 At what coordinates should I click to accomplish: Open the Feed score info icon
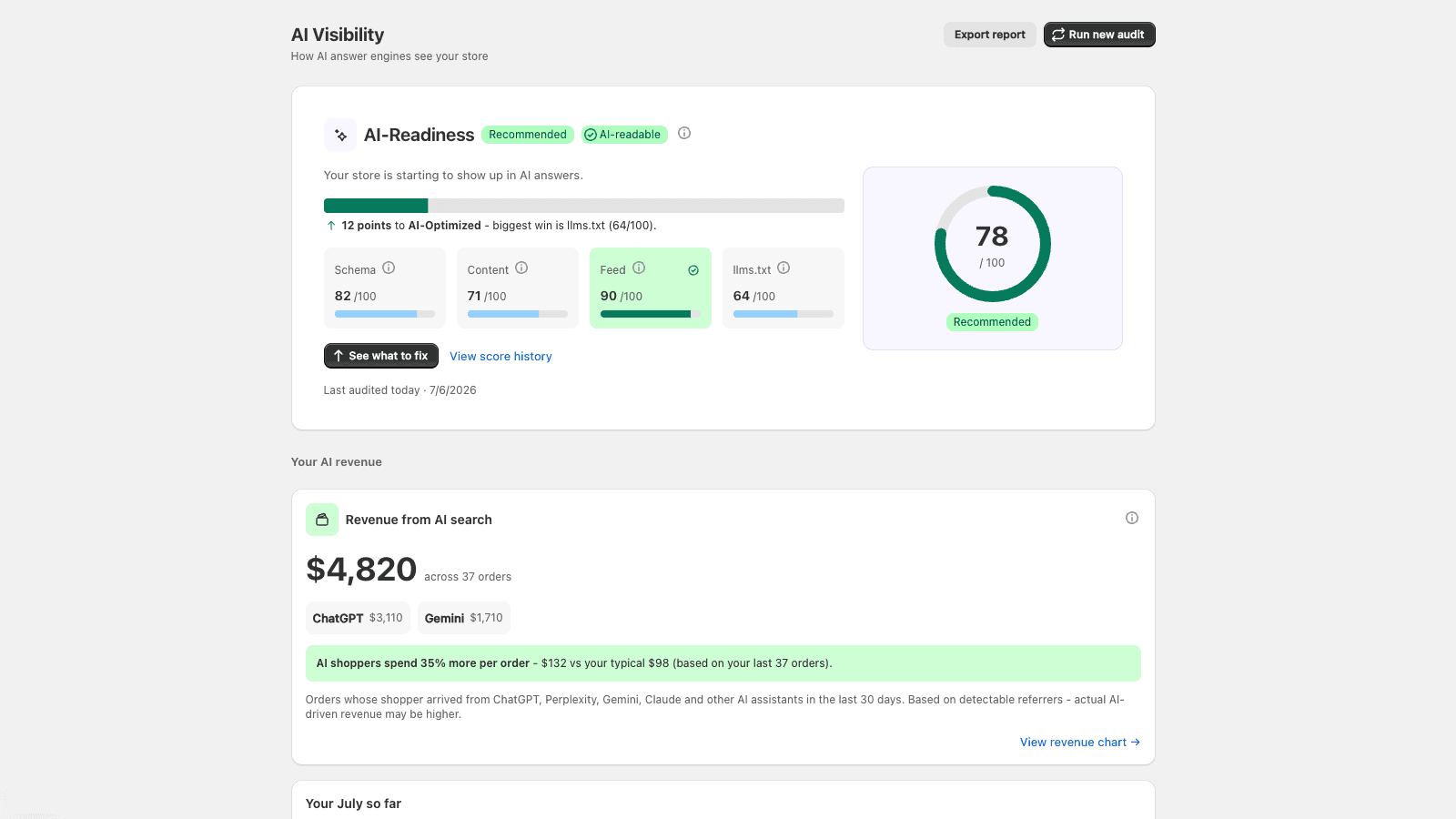pyautogui.click(x=639, y=268)
